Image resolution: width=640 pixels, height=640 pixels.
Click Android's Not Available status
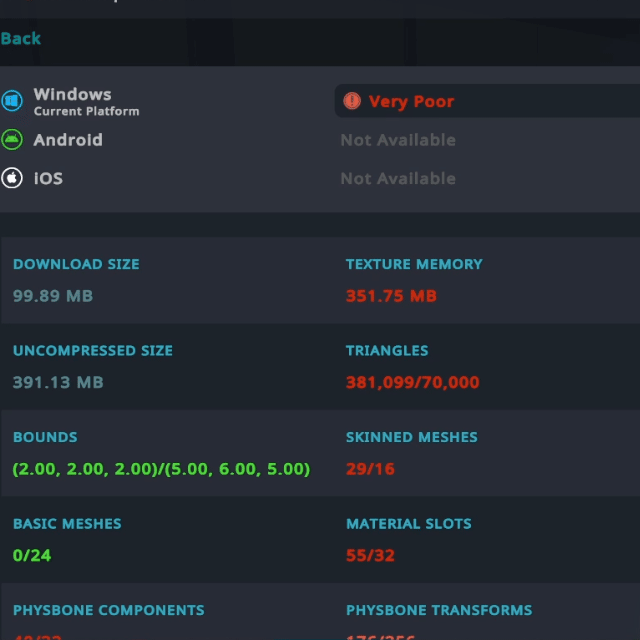click(398, 140)
